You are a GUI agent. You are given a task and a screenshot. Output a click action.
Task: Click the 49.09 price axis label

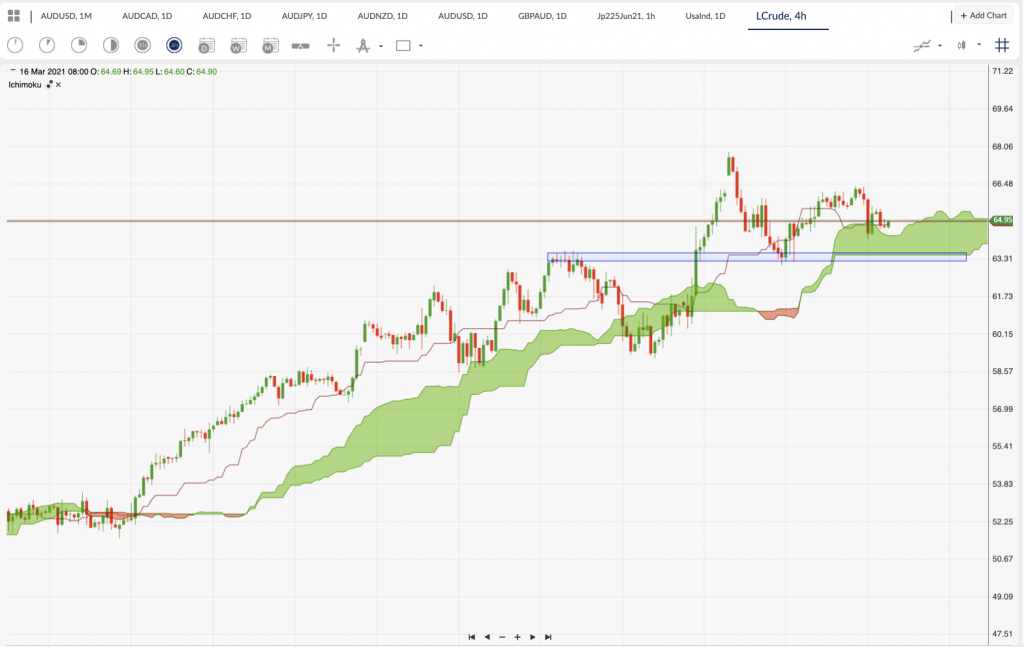click(x=1002, y=596)
